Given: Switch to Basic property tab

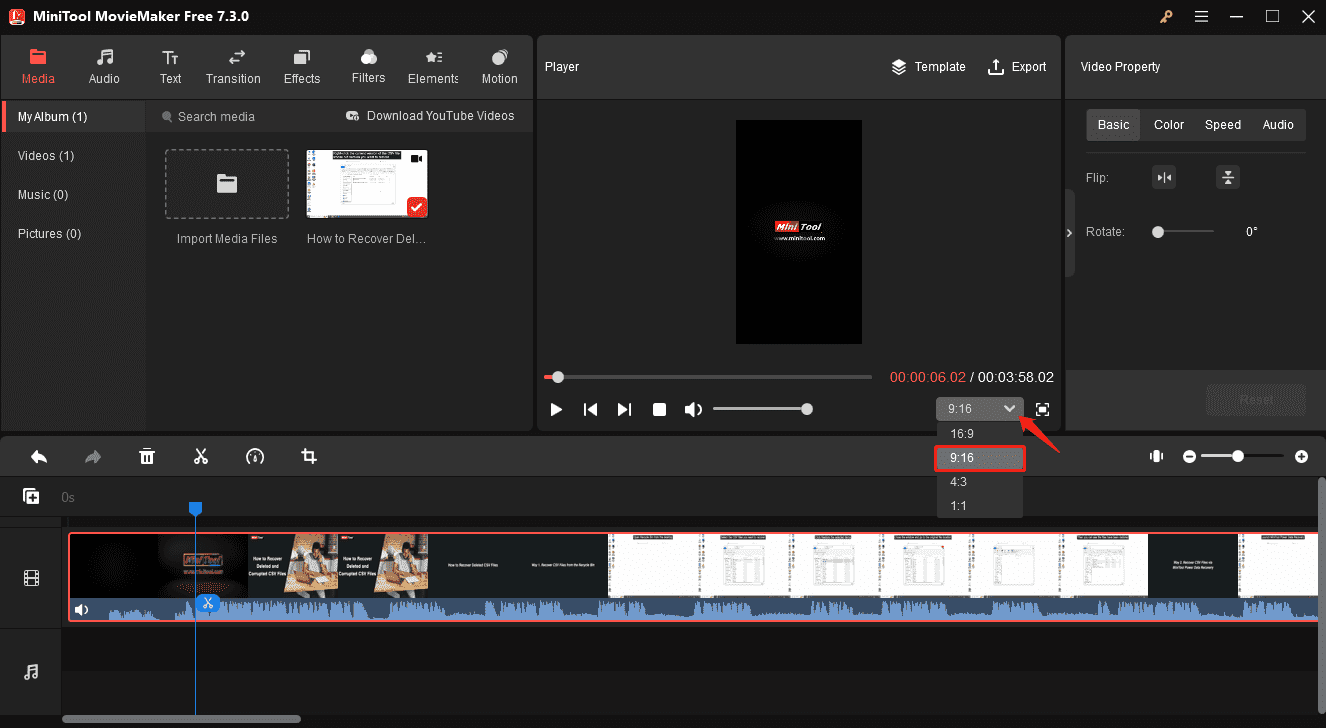Looking at the screenshot, I should [1113, 125].
